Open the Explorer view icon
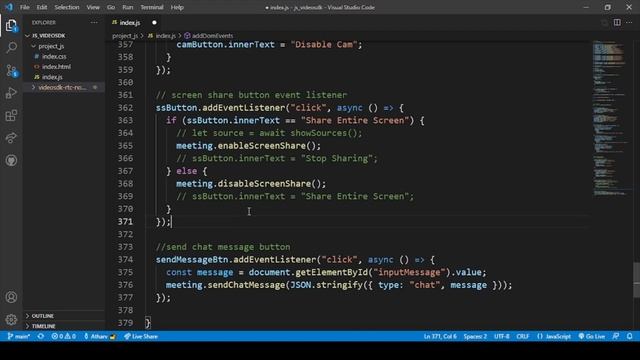The width and height of the screenshot is (640, 360). (11, 26)
